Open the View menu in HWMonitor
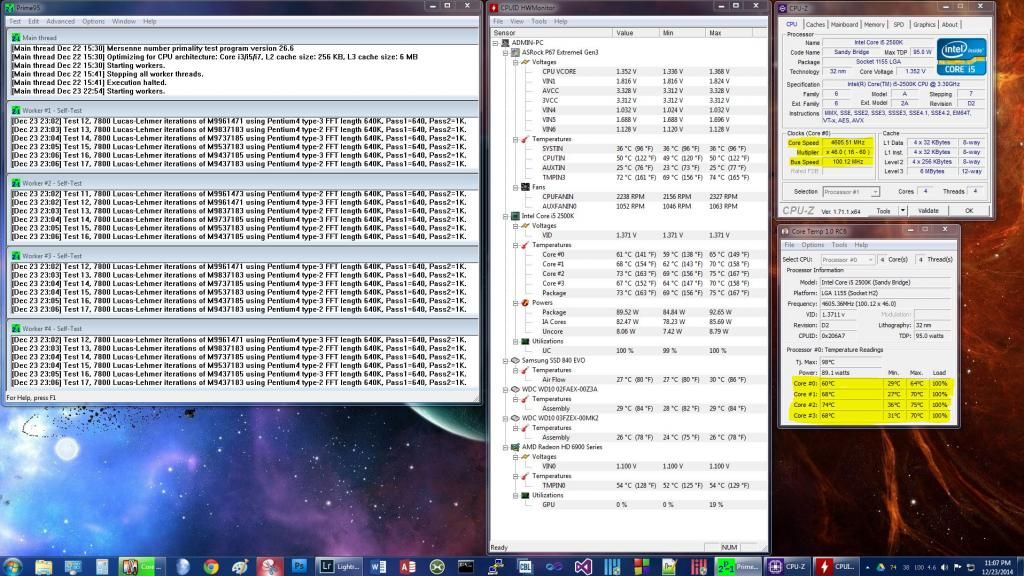 517,22
